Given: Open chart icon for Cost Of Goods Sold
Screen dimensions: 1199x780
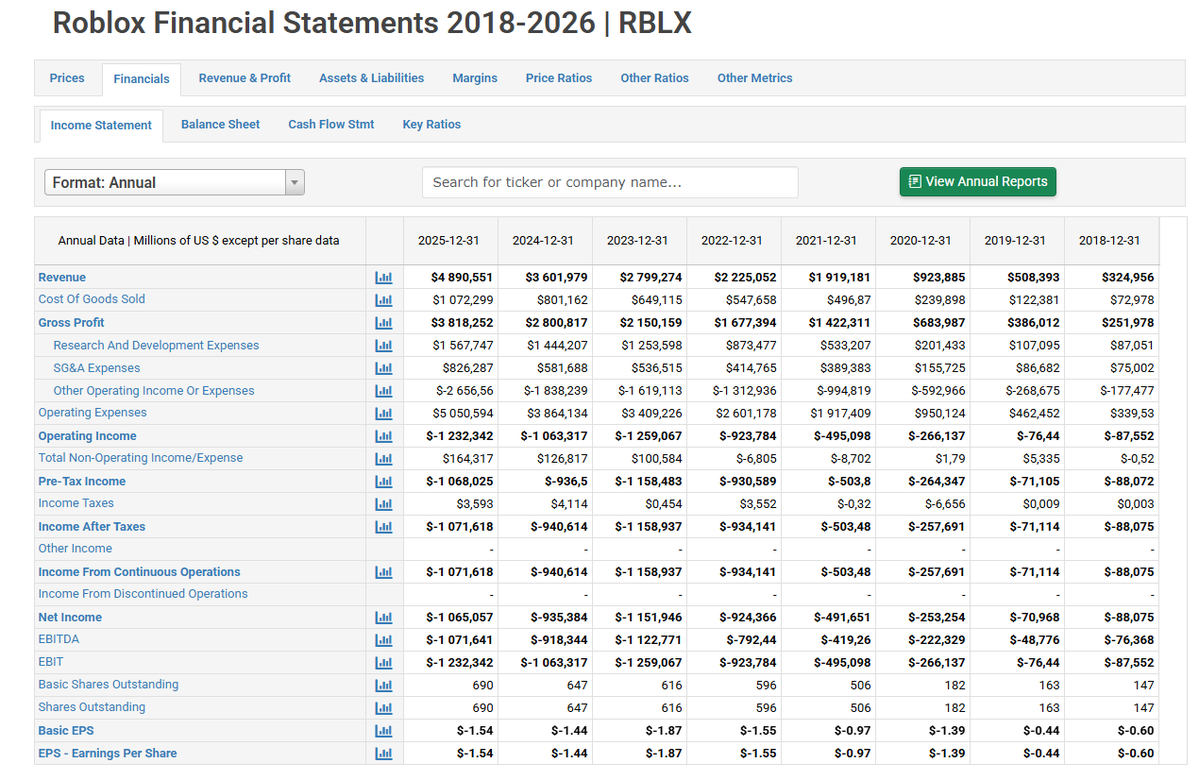Looking at the screenshot, I should click(x=384, y=300).
